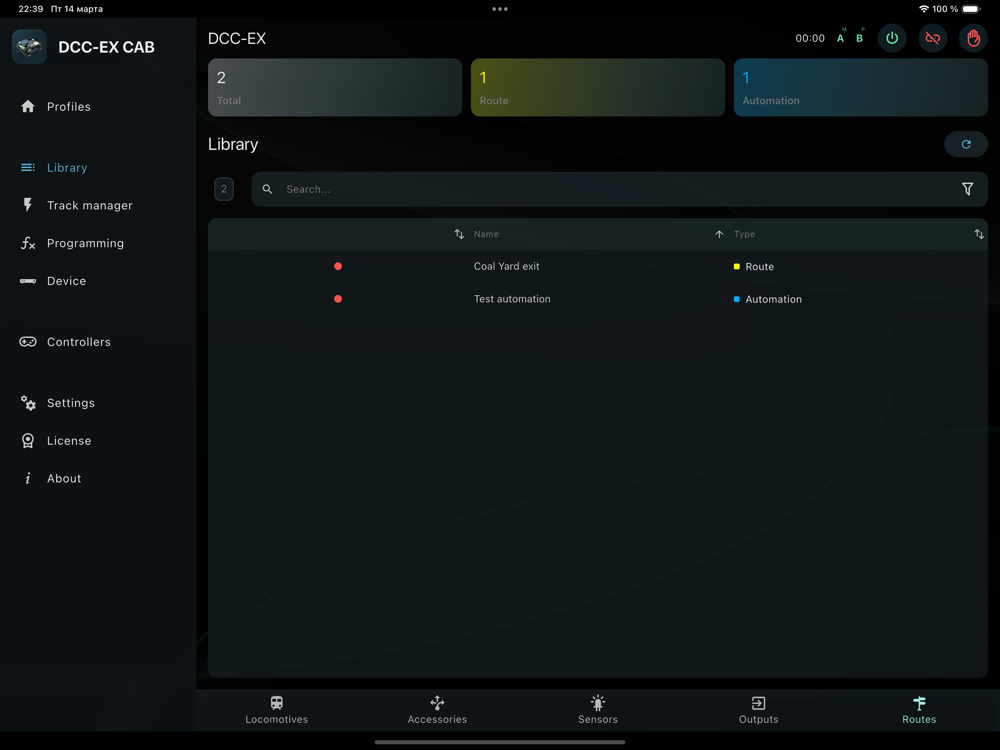Screen dimensions: 1000x750
Task: Focus the Search field
Action: [619, 189]
